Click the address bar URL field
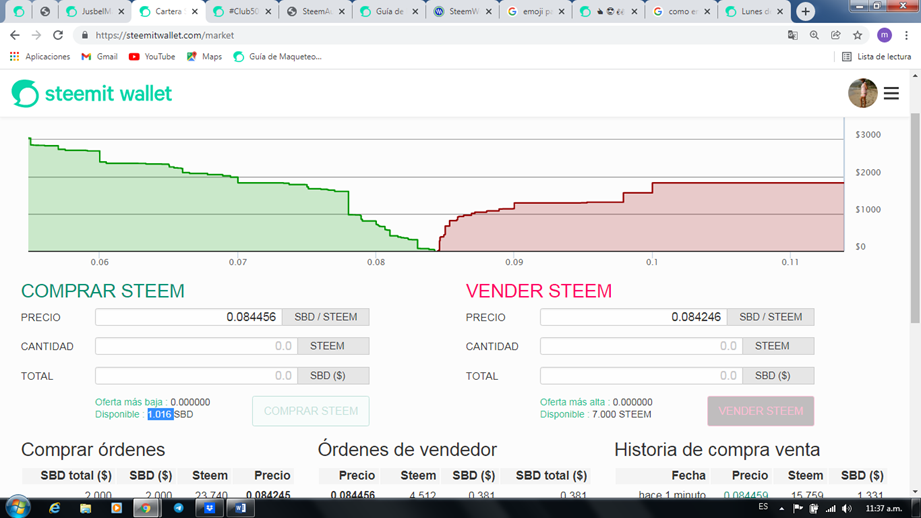 [435, 35]
